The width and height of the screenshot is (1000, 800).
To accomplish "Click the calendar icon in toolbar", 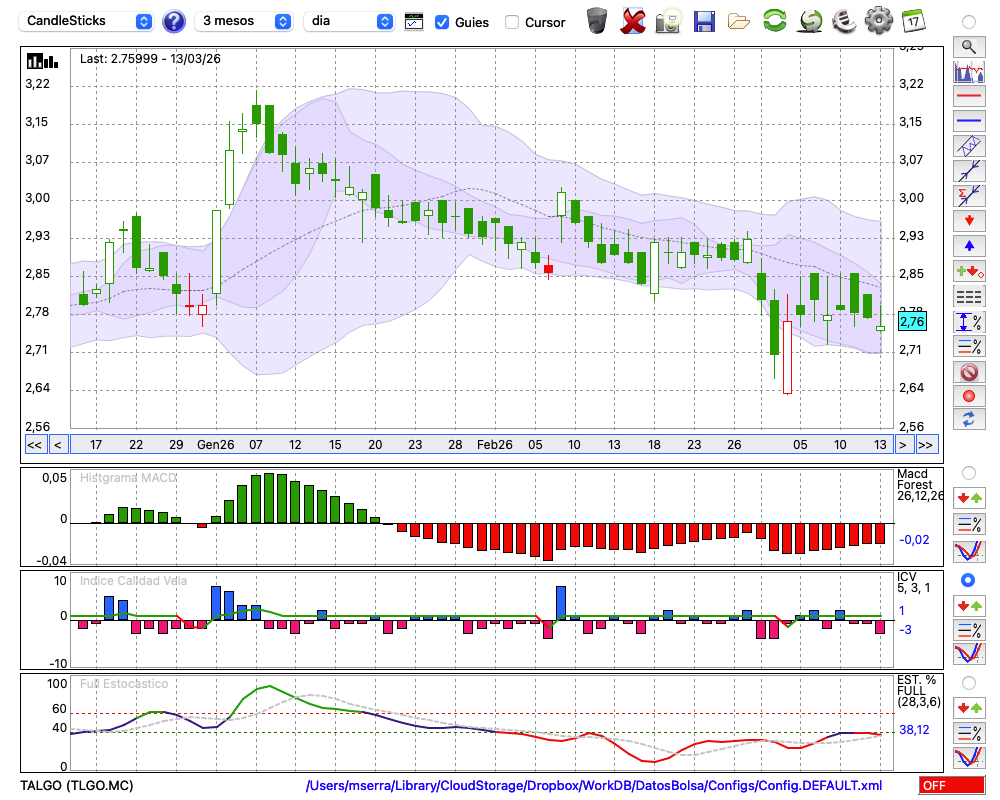I will (x=912, y=20).
